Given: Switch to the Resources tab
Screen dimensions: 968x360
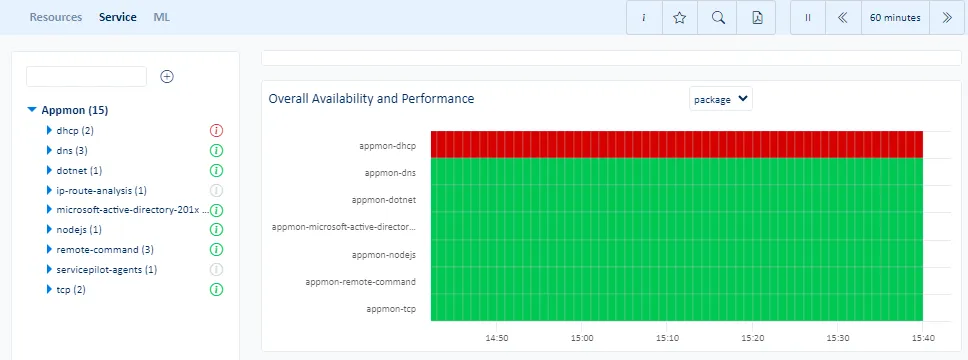Looking at the screenshot, I should coord(56,17).
